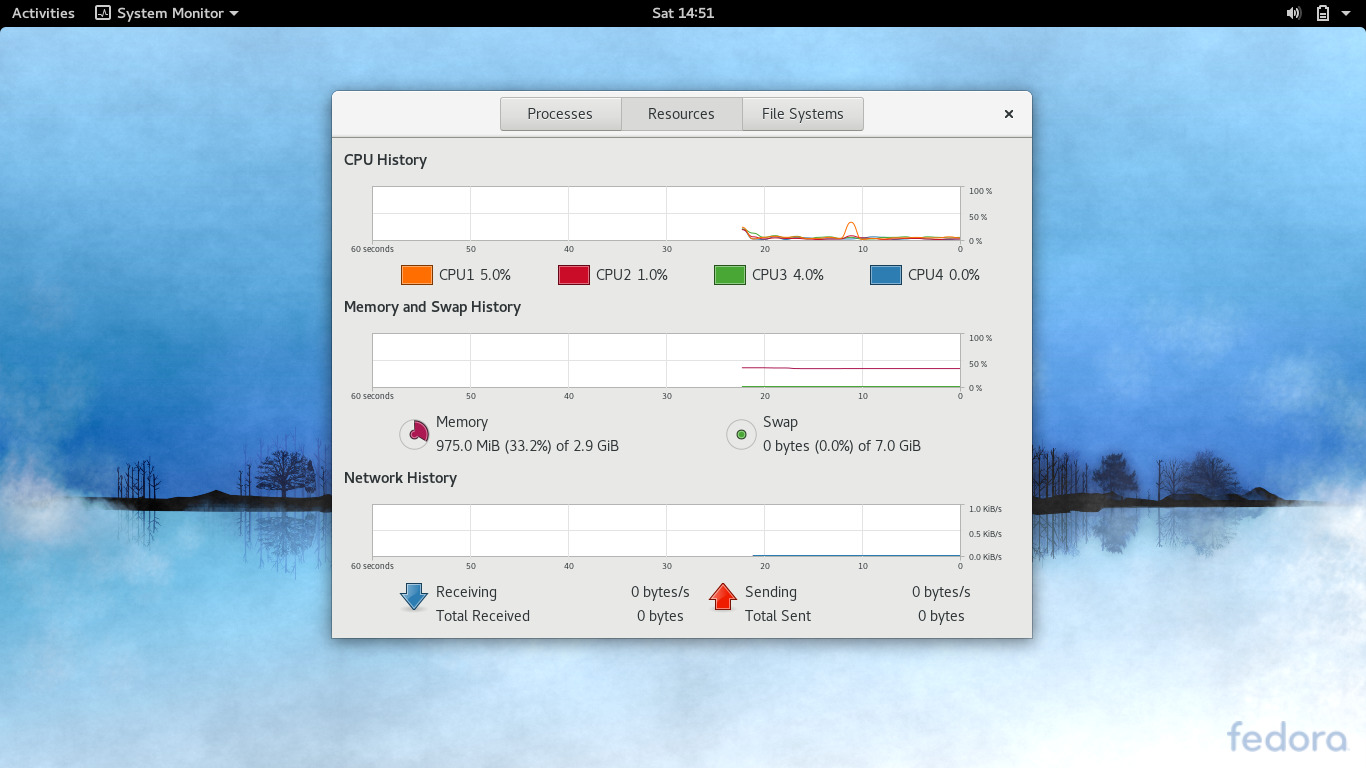Toggle CPU3 visibility on the graph
This screenshot has height=768, width=1366.
pos(729,274)
